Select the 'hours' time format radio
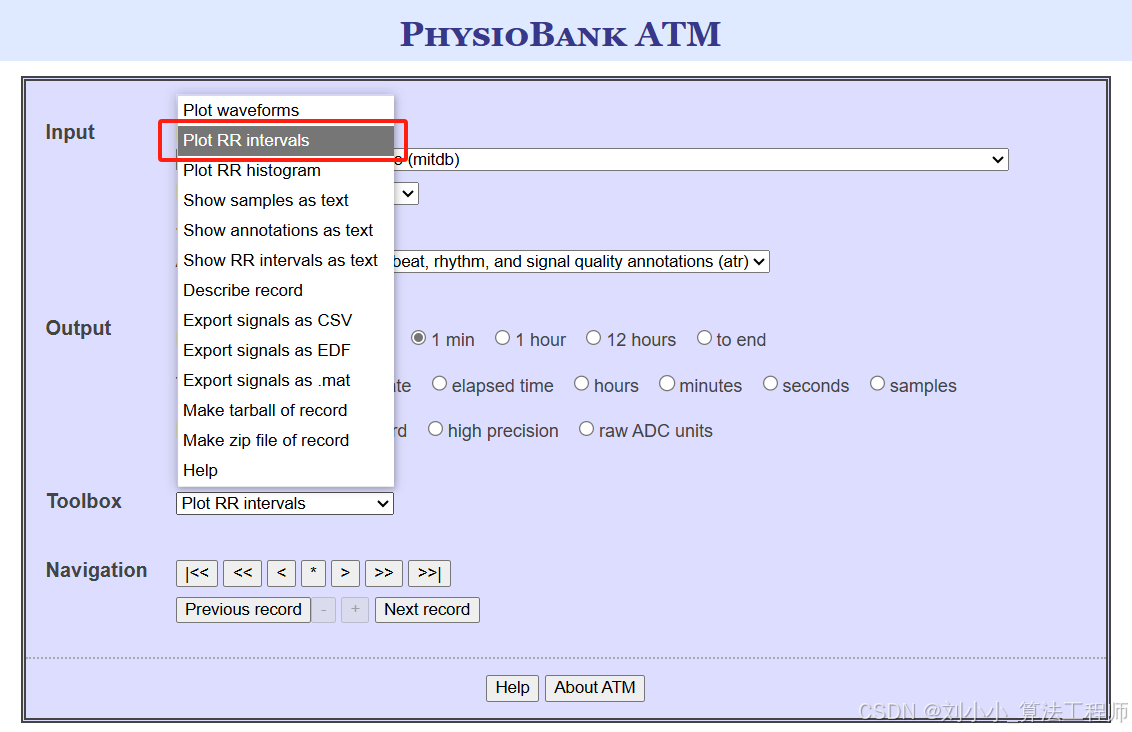Viewport: 1132px width, 732px height. click(x=581, y=384)
